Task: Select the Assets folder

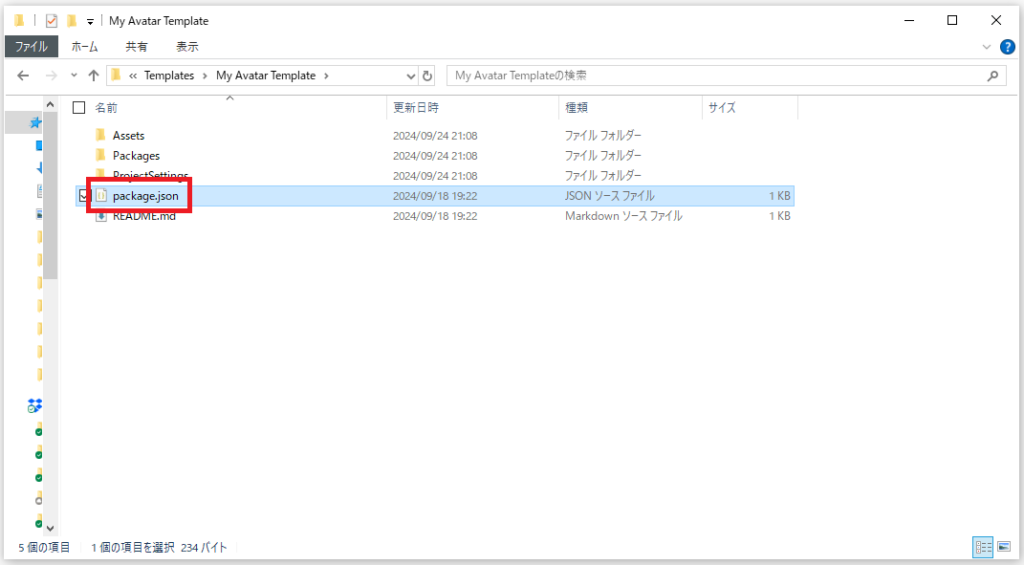Action: (x=129, y=136)
